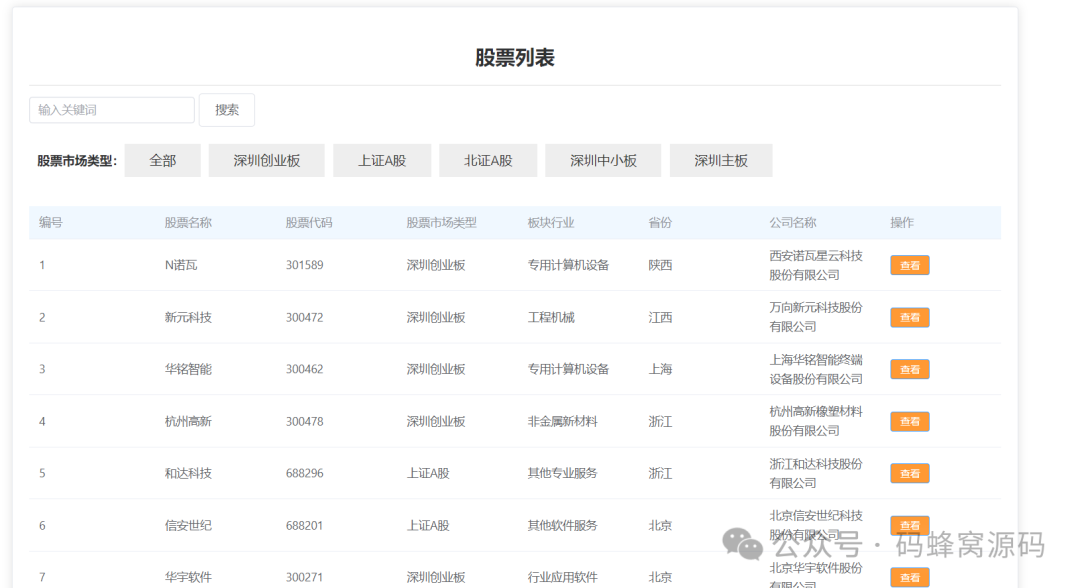Click 查看 for 华宇软件
Screen dimensions: 1080x588
[x=909, y=577]
